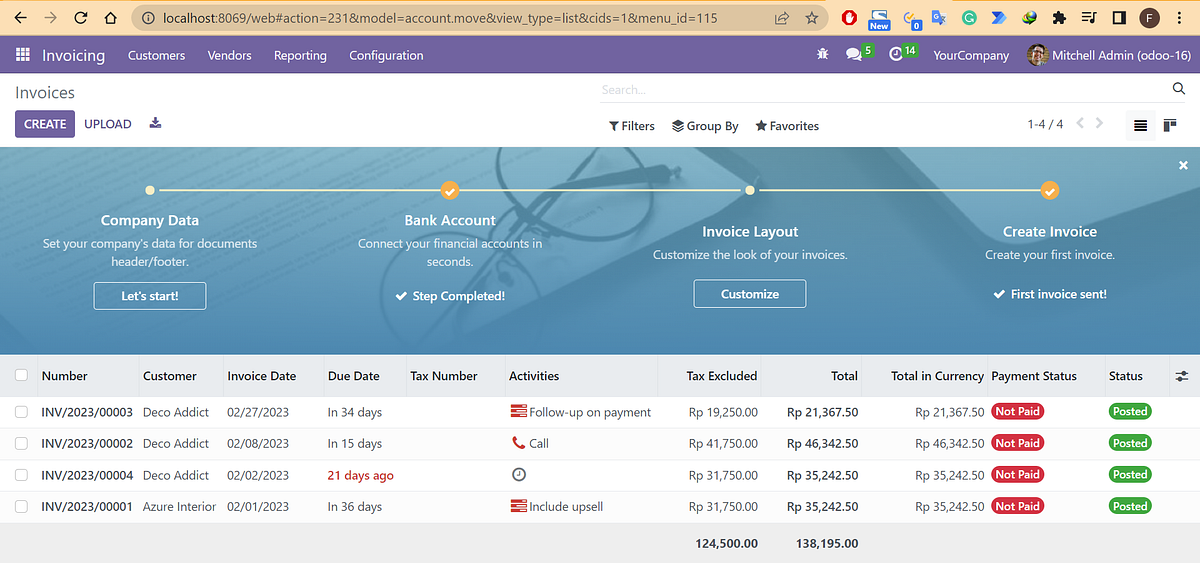Go to previous page arrow
This screenshot has height=563, width=1200.
click(1080, 124)
